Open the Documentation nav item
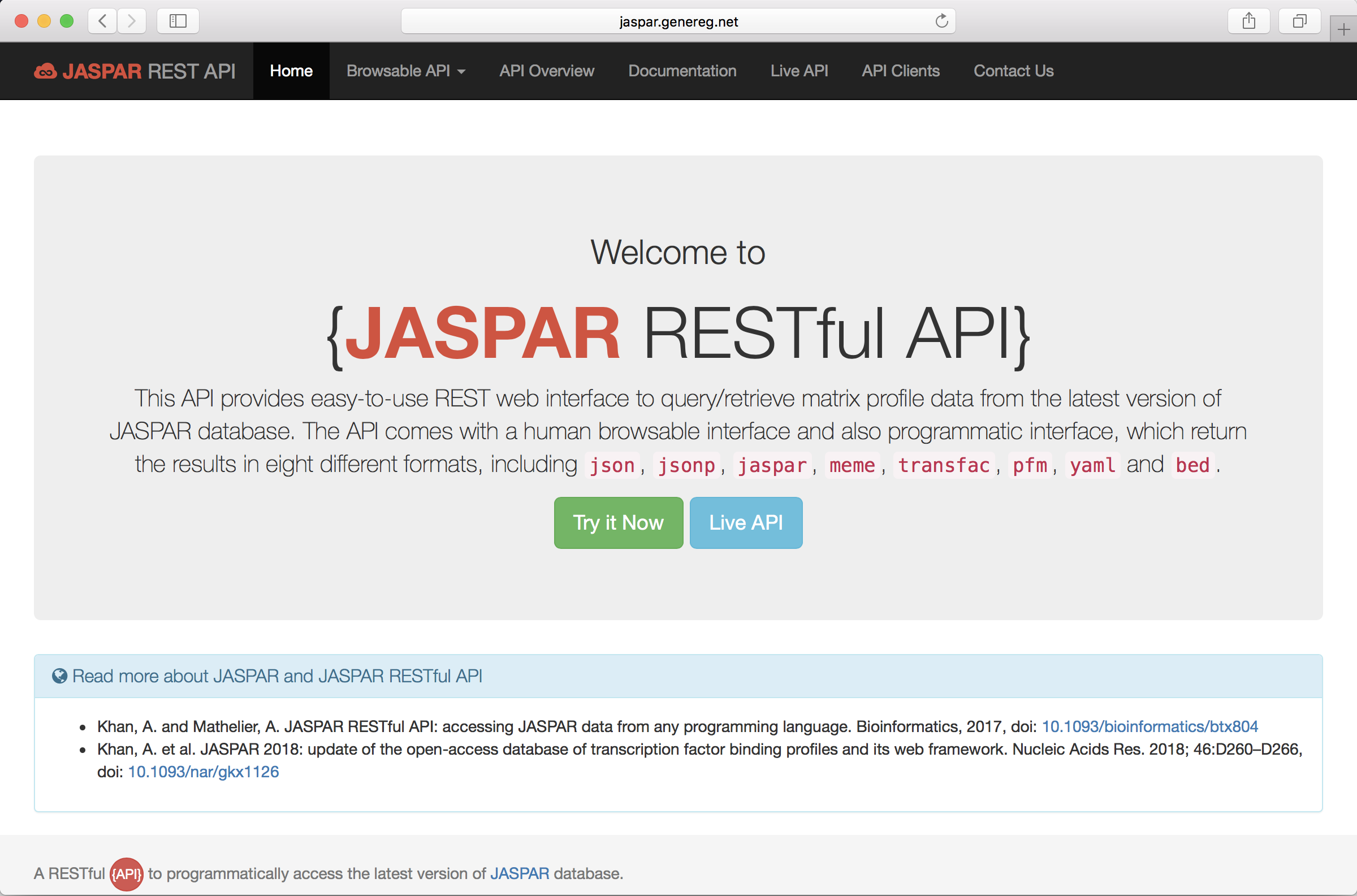This screenshot has width=1357, height=896. 682,71
